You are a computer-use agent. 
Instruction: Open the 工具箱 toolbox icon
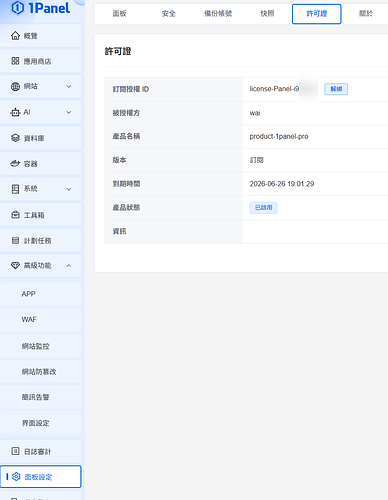tap(15, 215)
